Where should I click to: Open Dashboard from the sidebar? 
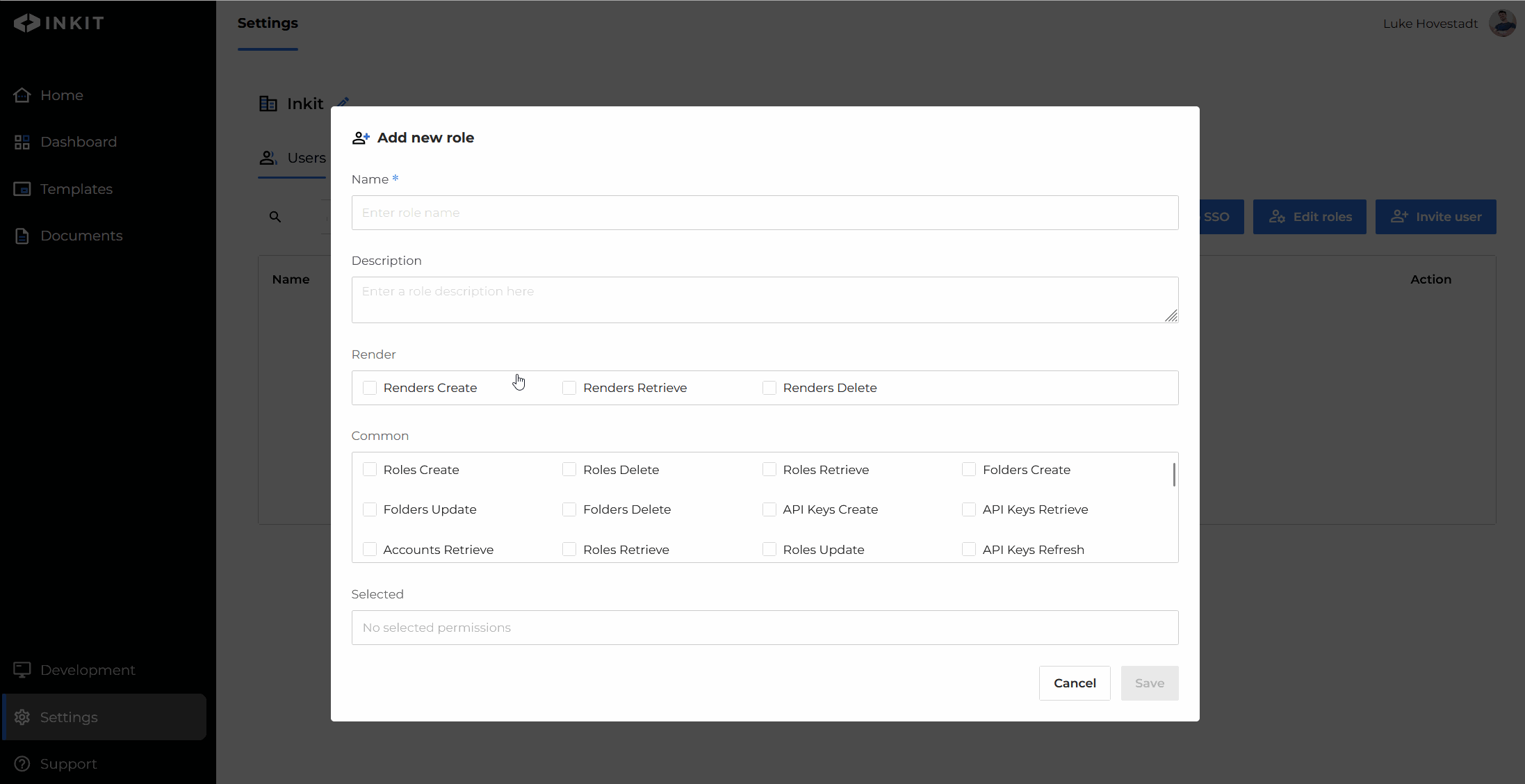coord(78,142)
